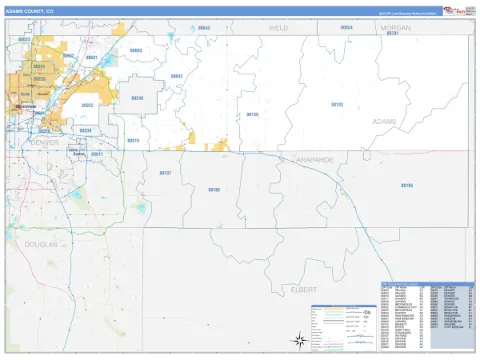Click the ARAPAHOE county label
The height and width of the screenshot is (360, 480).
point(315,160)
